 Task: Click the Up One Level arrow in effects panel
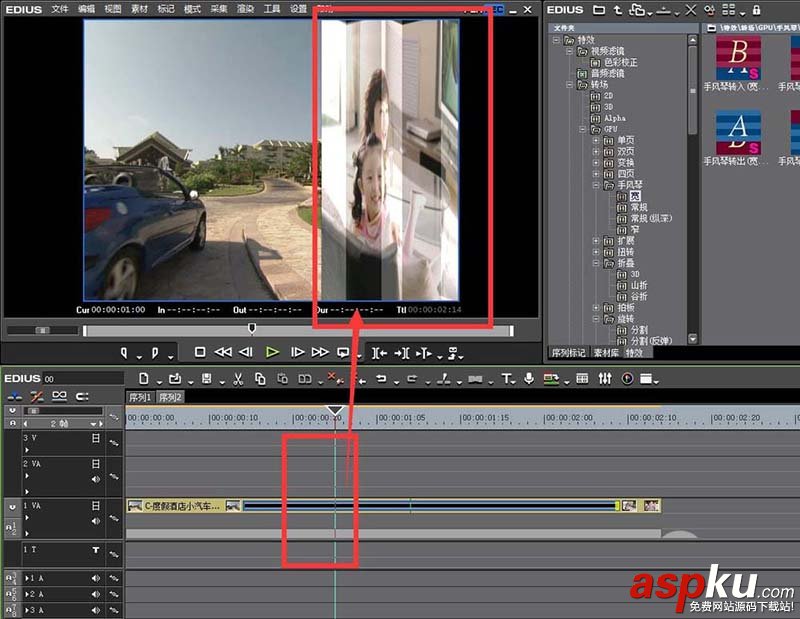tap(617, 10)
